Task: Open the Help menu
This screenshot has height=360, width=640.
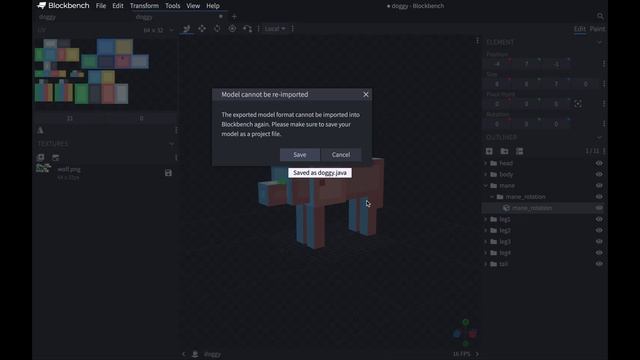Action: [x=213, y=6]
